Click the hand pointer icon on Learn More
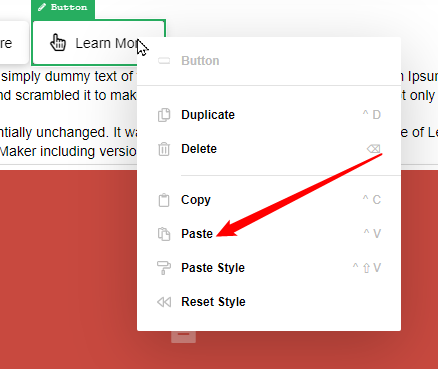 pos(58,43)
